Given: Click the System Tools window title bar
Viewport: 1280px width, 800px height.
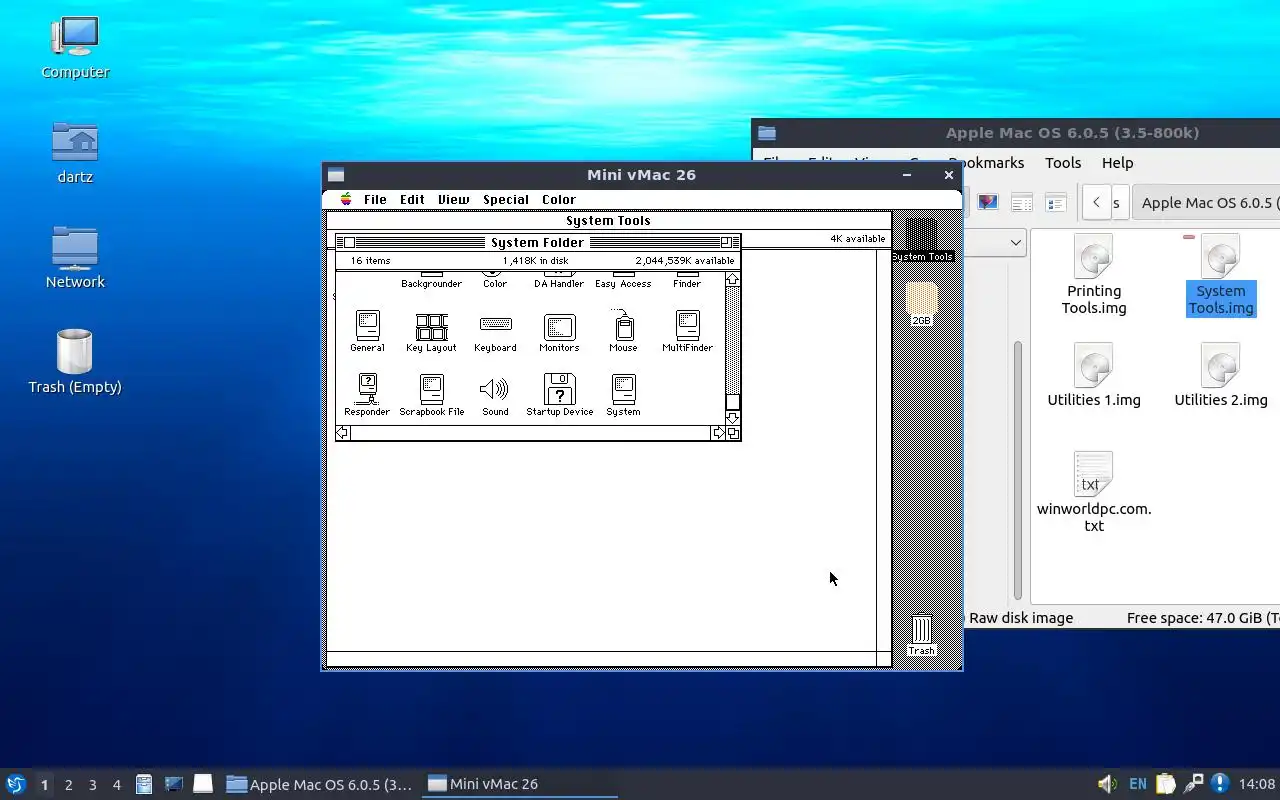Looking at the screenshot, I should (x=608, y=221).
